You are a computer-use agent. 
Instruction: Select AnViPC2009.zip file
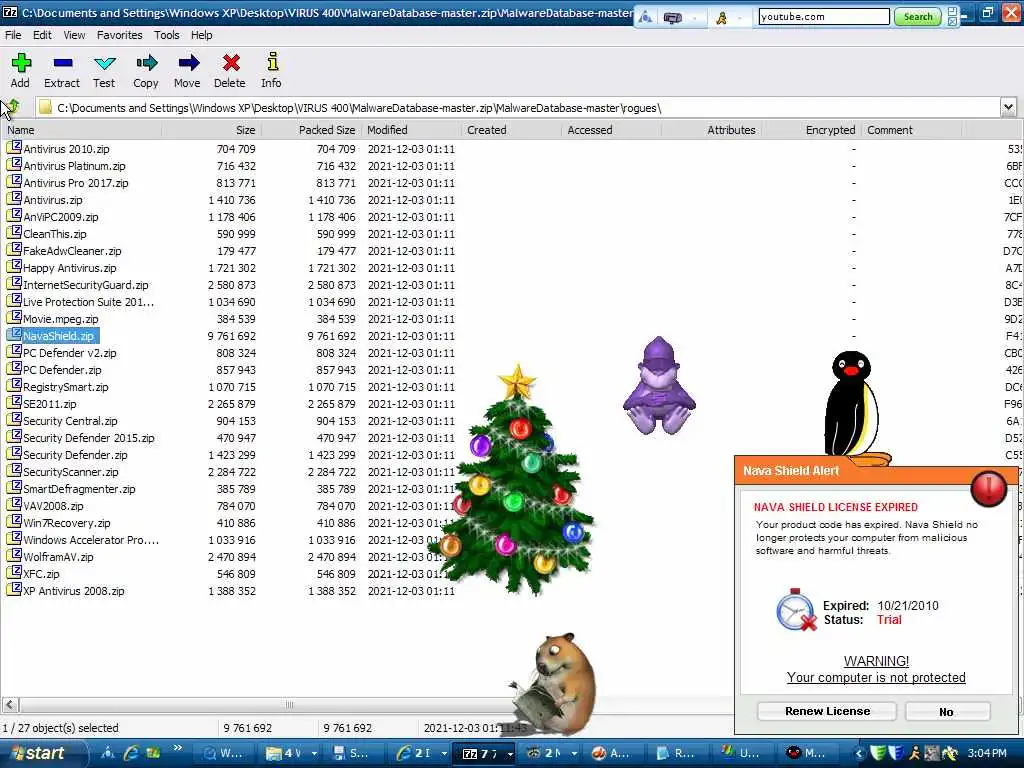53,217
